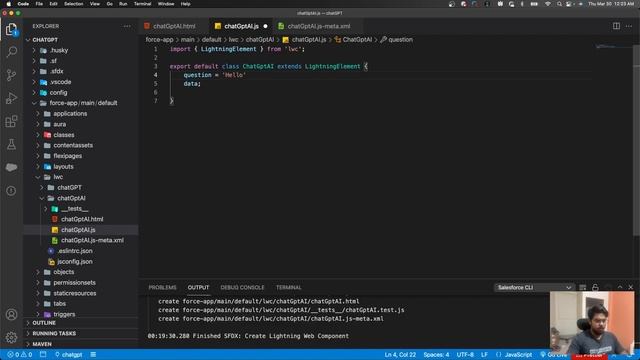
Task: Open jsconfig.json in explorer
Action: point(75,262)
